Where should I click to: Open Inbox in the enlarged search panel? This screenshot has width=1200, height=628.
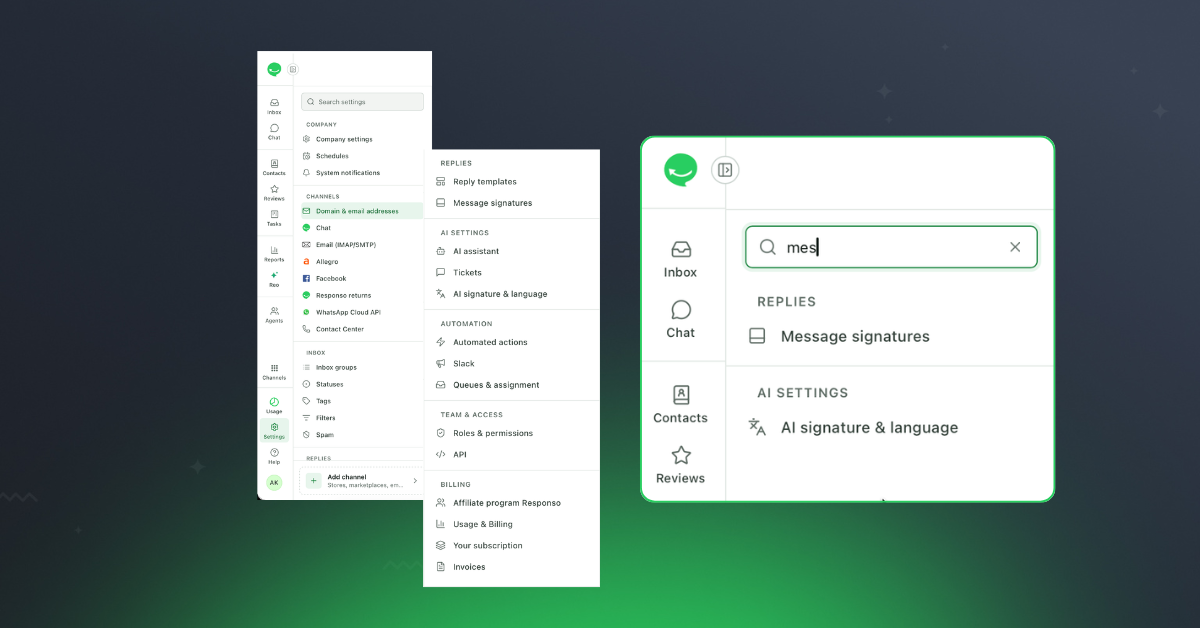[x=680, y=259]
